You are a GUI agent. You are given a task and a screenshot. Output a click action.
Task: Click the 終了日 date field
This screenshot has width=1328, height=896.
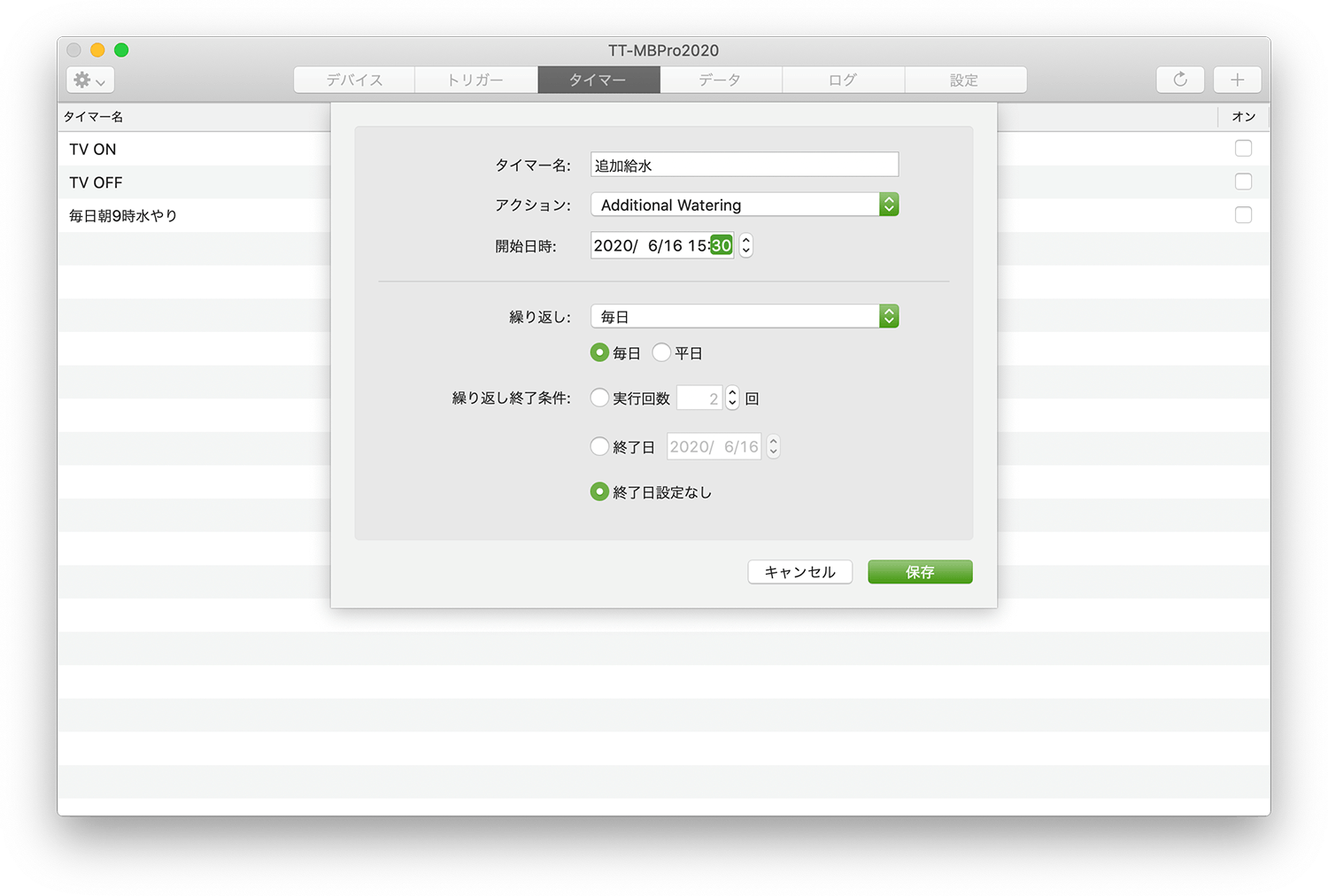(714, 447)
